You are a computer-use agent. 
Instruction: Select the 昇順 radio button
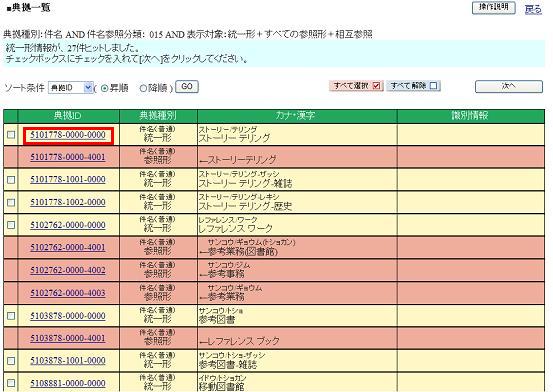[x=104, y=88]
